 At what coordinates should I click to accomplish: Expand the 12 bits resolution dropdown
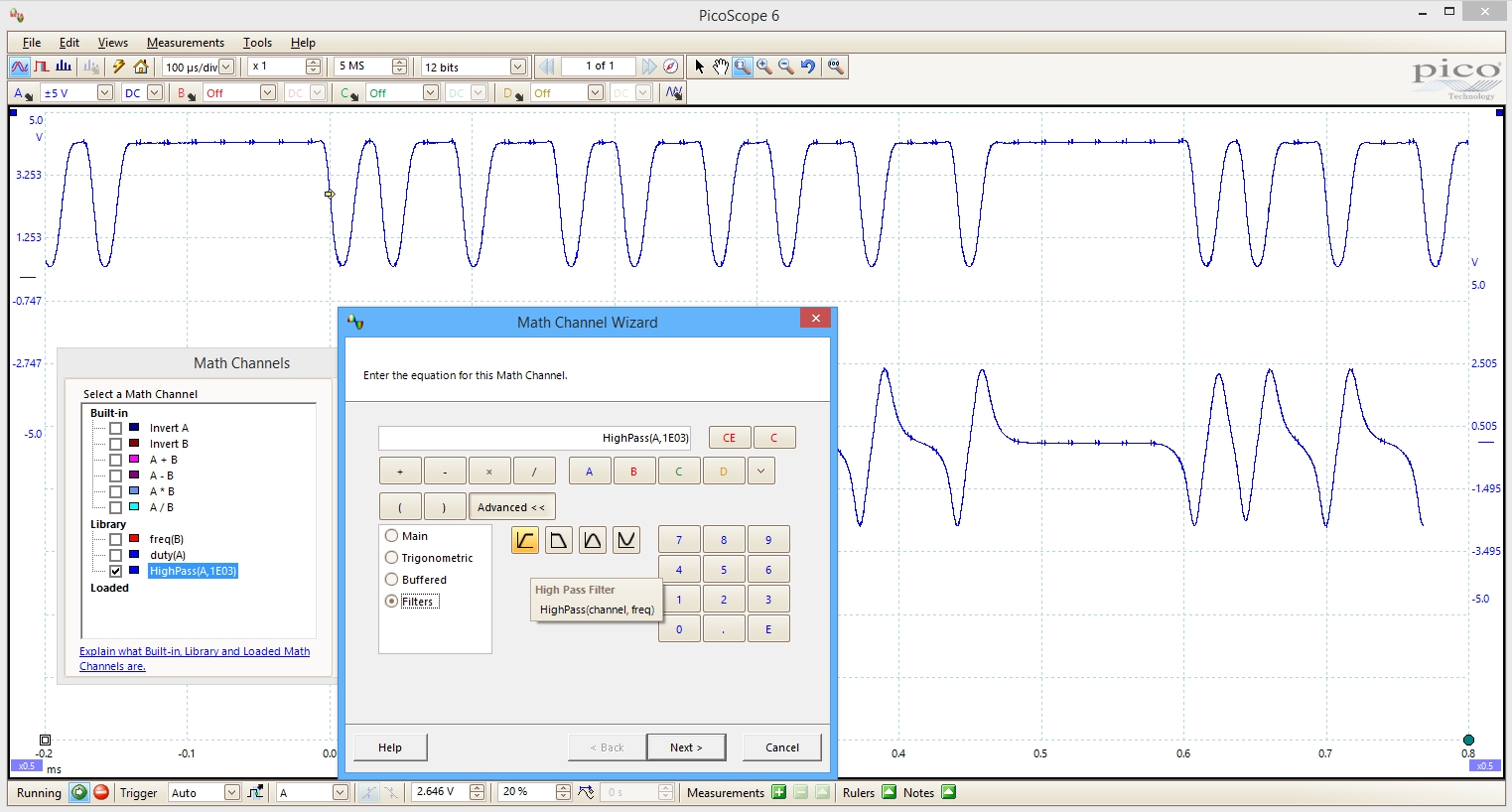tap(517, 67)
